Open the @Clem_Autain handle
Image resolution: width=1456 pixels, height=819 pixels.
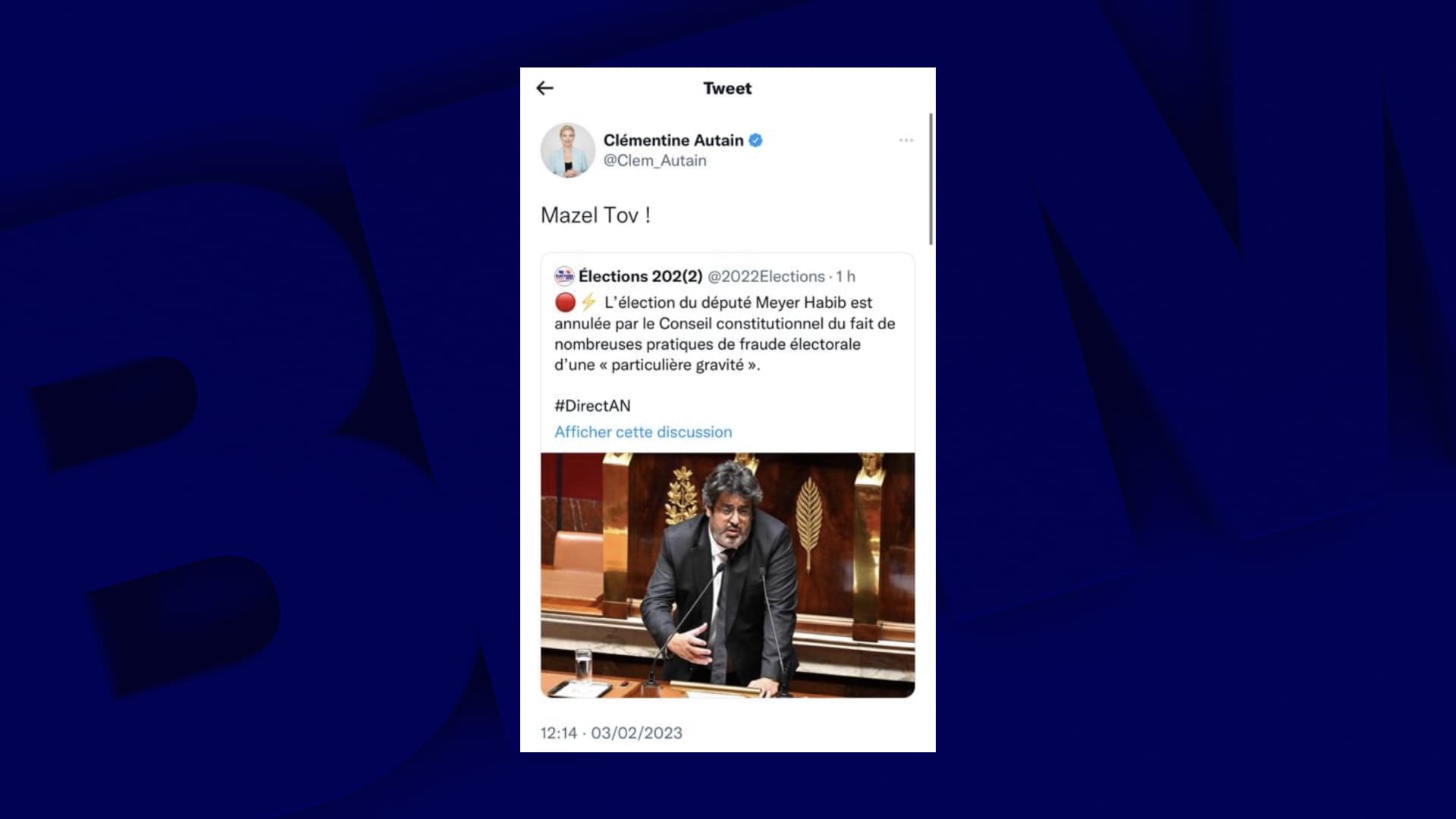[x=655, y=161]
